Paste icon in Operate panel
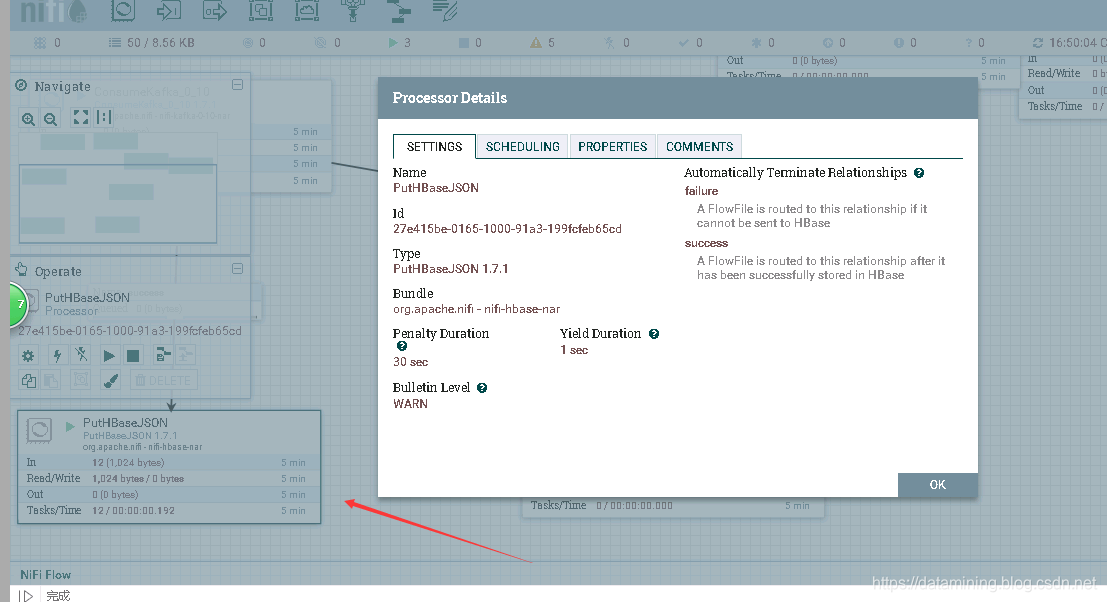 pyautogui.click(x=52, y=380)
